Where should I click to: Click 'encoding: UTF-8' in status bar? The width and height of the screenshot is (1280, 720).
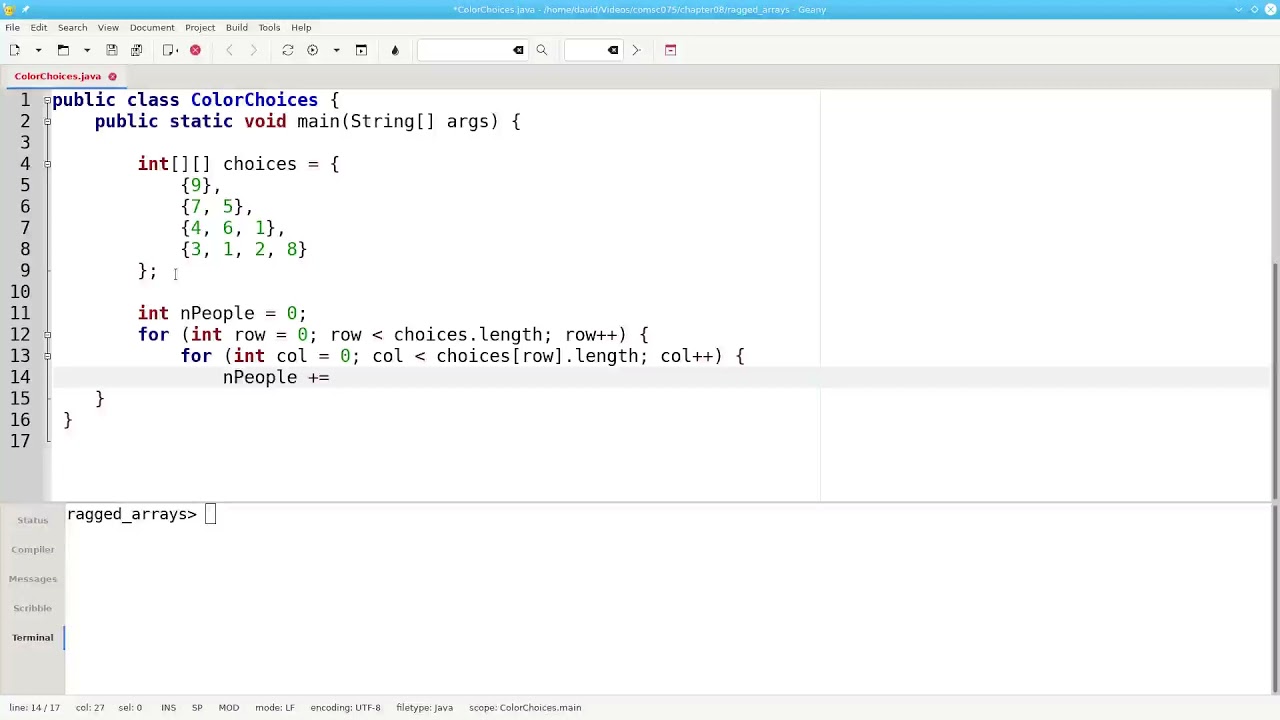345,708
